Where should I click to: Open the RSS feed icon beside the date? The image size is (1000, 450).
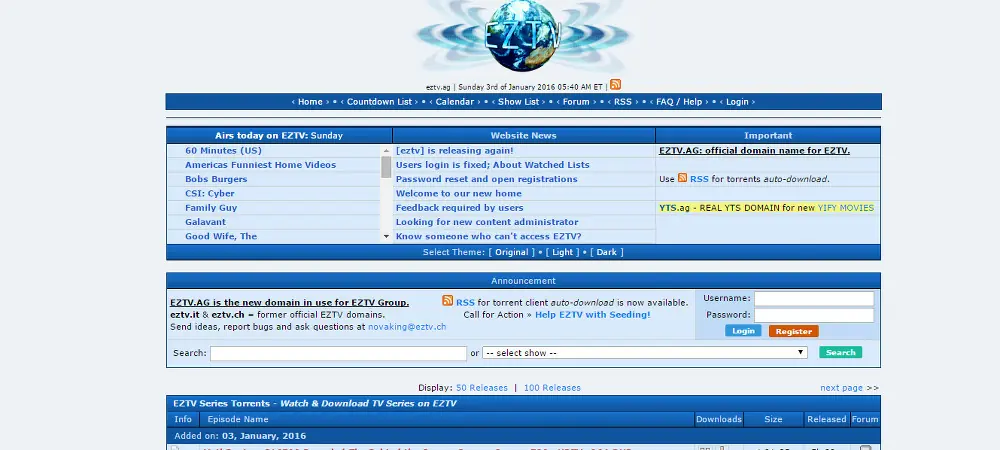(615, 85)
